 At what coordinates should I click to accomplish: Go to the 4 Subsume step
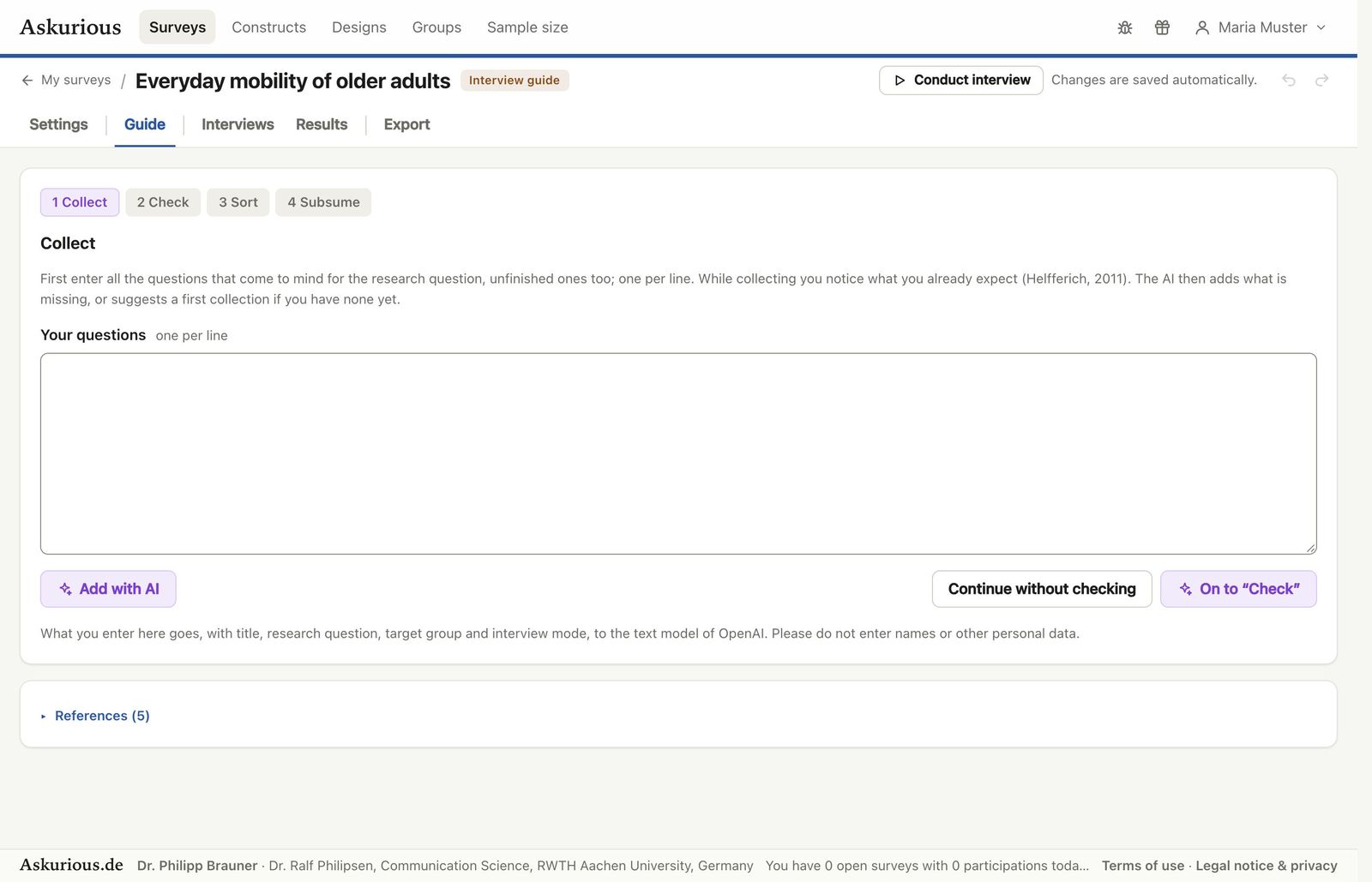323,202
